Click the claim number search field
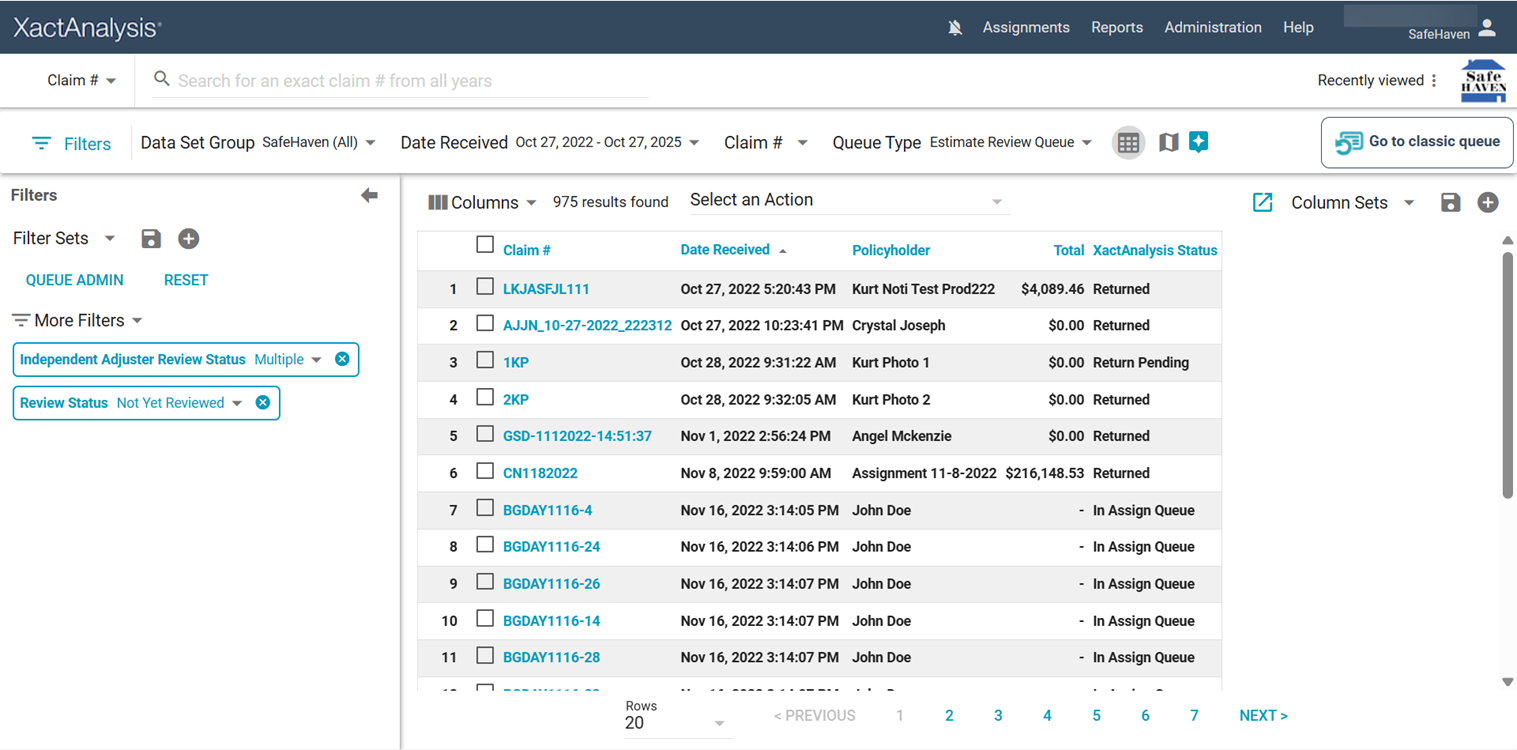The width and height of the screenshot is (1517, 750). (400, 81)
